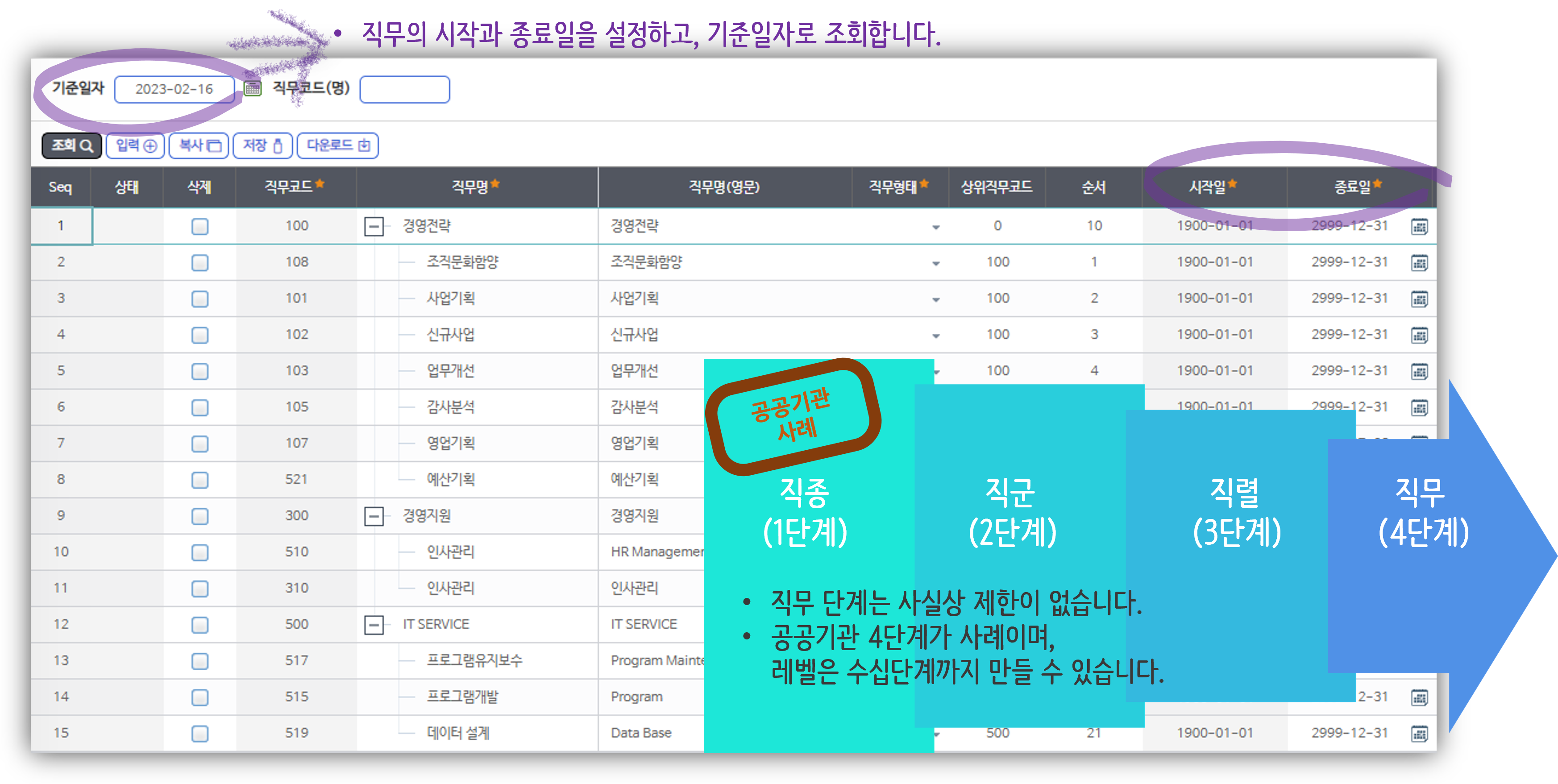The image size is (1558, 784).
Task: Open 직무형태 dropdown for row 신규사업
Action: 935,336
